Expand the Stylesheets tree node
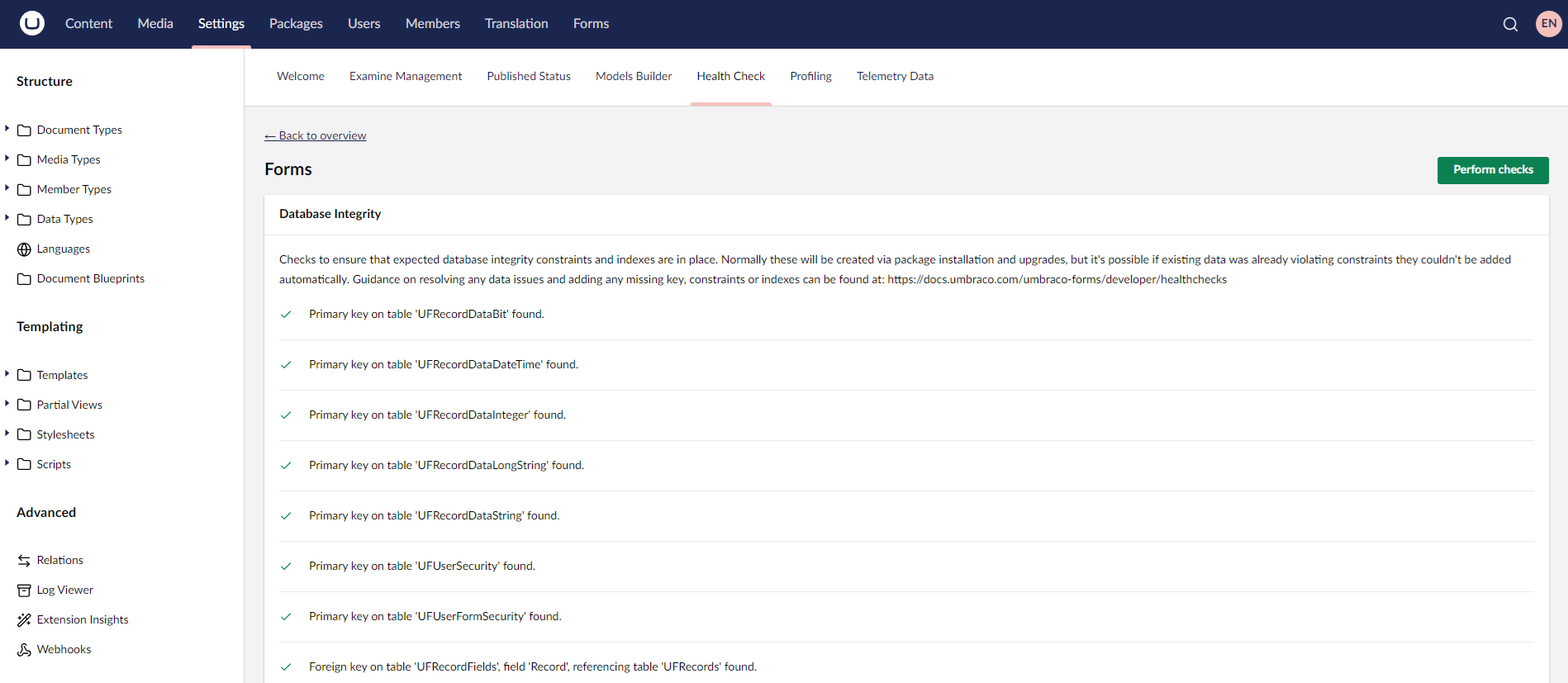Screen dimensions: 1568x683 [x=7, y=434]
